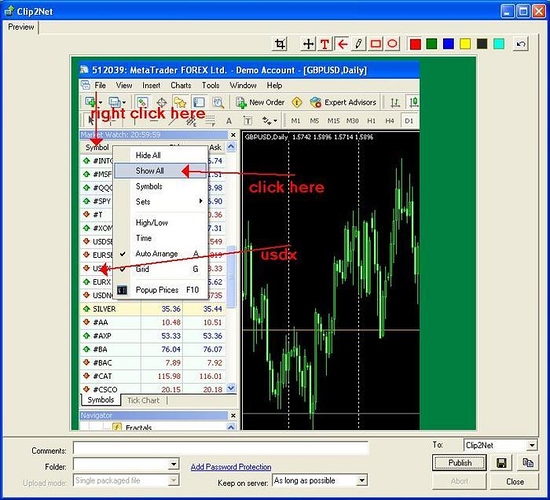This screenshot has width=550, height=500.
Task: Open the Folder dropdown
Action: click(173, 465)
